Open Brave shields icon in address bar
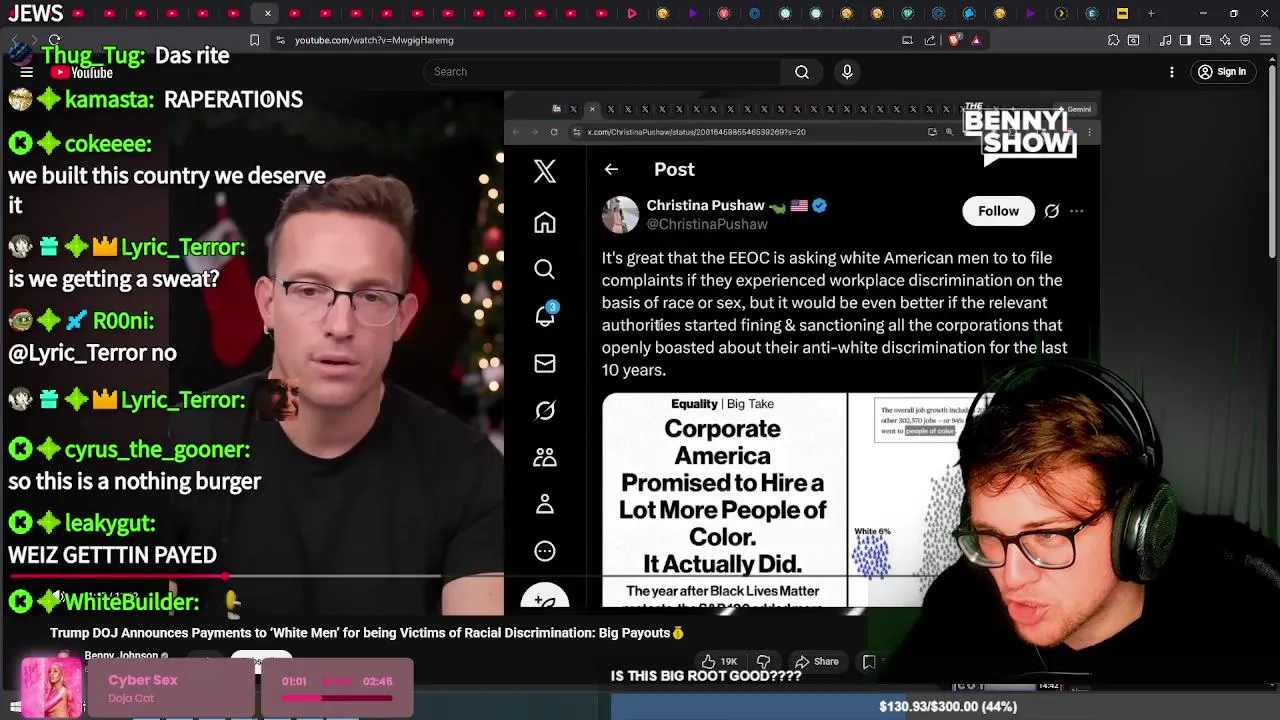The height and width of the screenshot is (720, 1280). coord(954,40)
